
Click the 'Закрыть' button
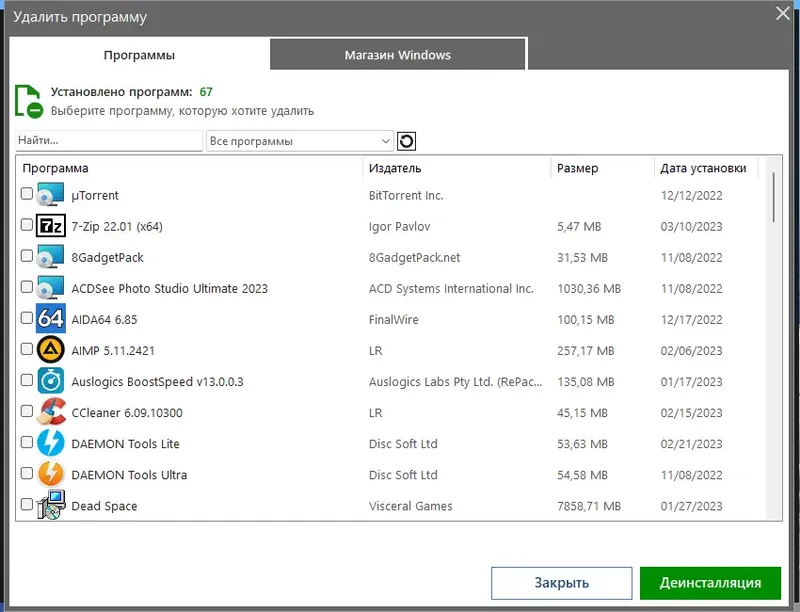561,583
